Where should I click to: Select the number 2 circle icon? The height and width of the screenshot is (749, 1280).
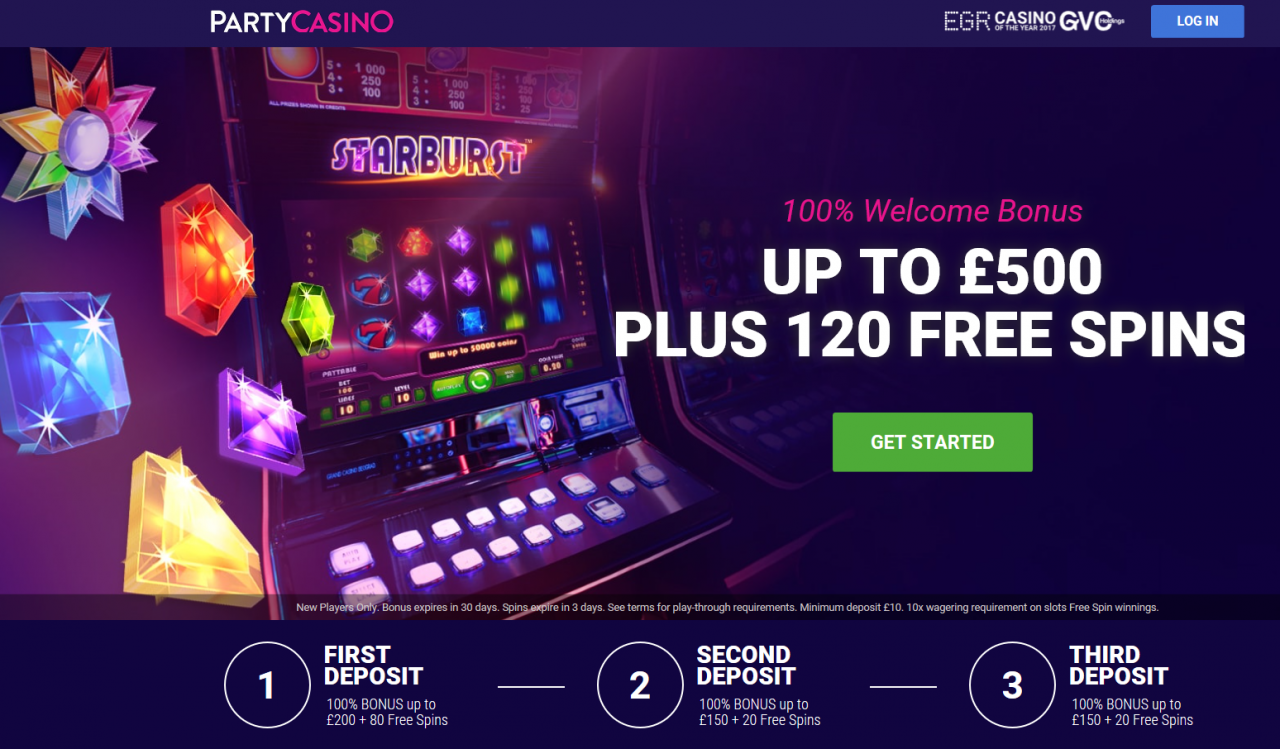click(640, 685)
